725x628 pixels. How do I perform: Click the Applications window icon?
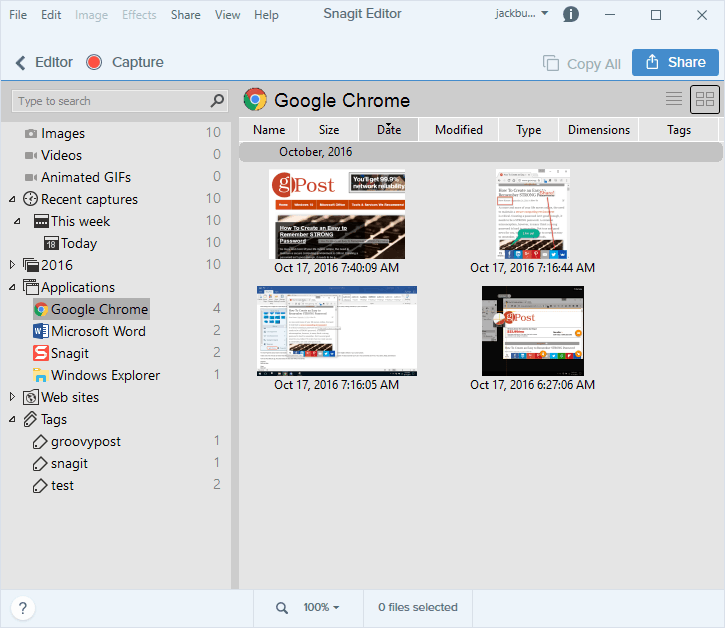click(x=31, y=287)
